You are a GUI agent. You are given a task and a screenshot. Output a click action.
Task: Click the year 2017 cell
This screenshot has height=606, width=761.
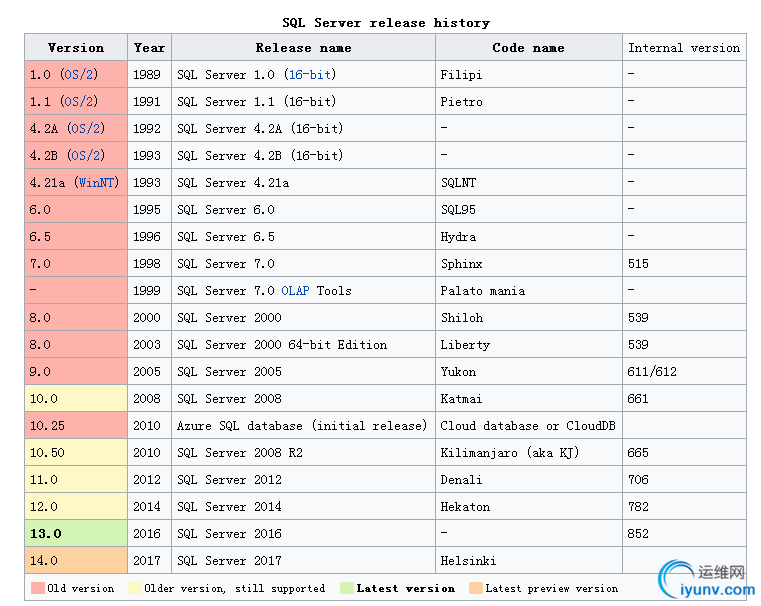coord(149,560)
